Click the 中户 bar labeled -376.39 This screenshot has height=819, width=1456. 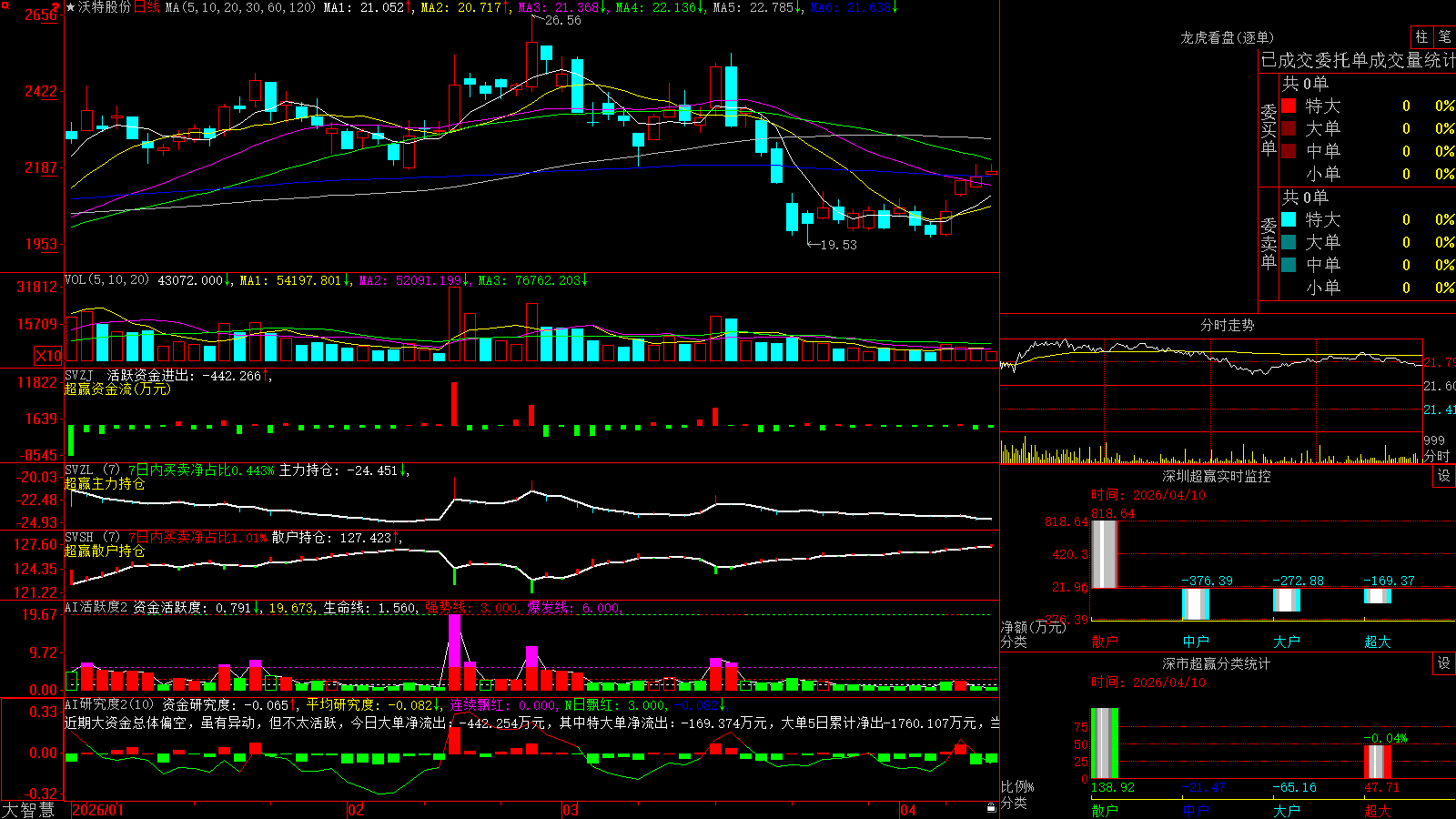pos(1196,604)
